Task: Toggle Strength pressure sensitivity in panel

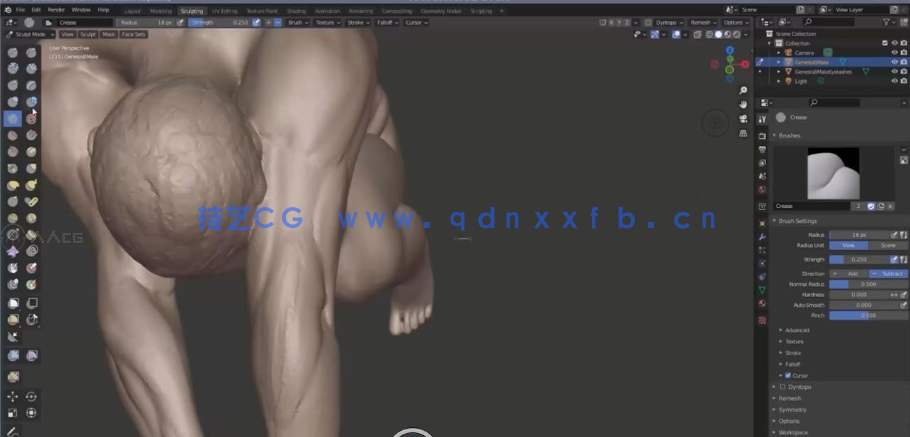Action: coord(894,259)
